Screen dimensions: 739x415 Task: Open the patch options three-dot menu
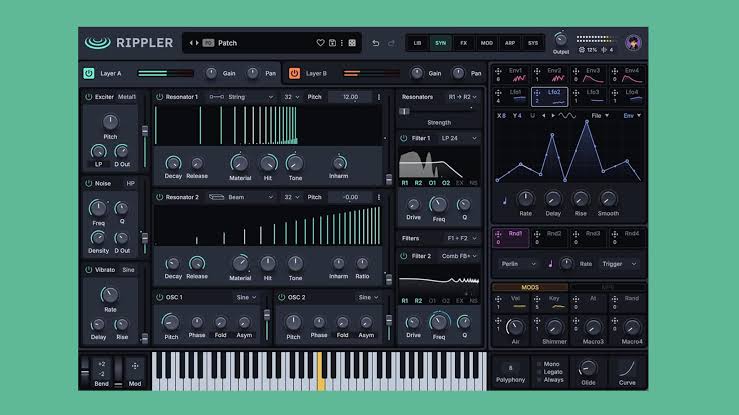point(342,43)
